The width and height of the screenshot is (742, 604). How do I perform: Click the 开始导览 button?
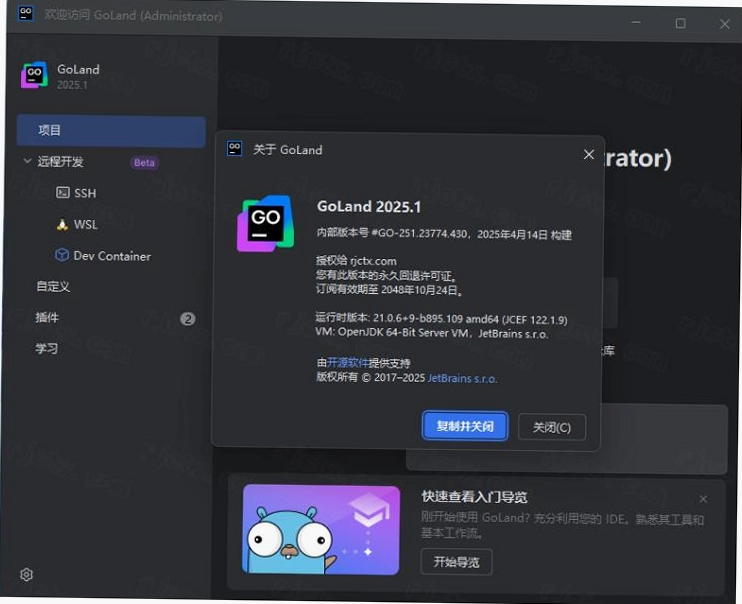click(x=457, y=562)
